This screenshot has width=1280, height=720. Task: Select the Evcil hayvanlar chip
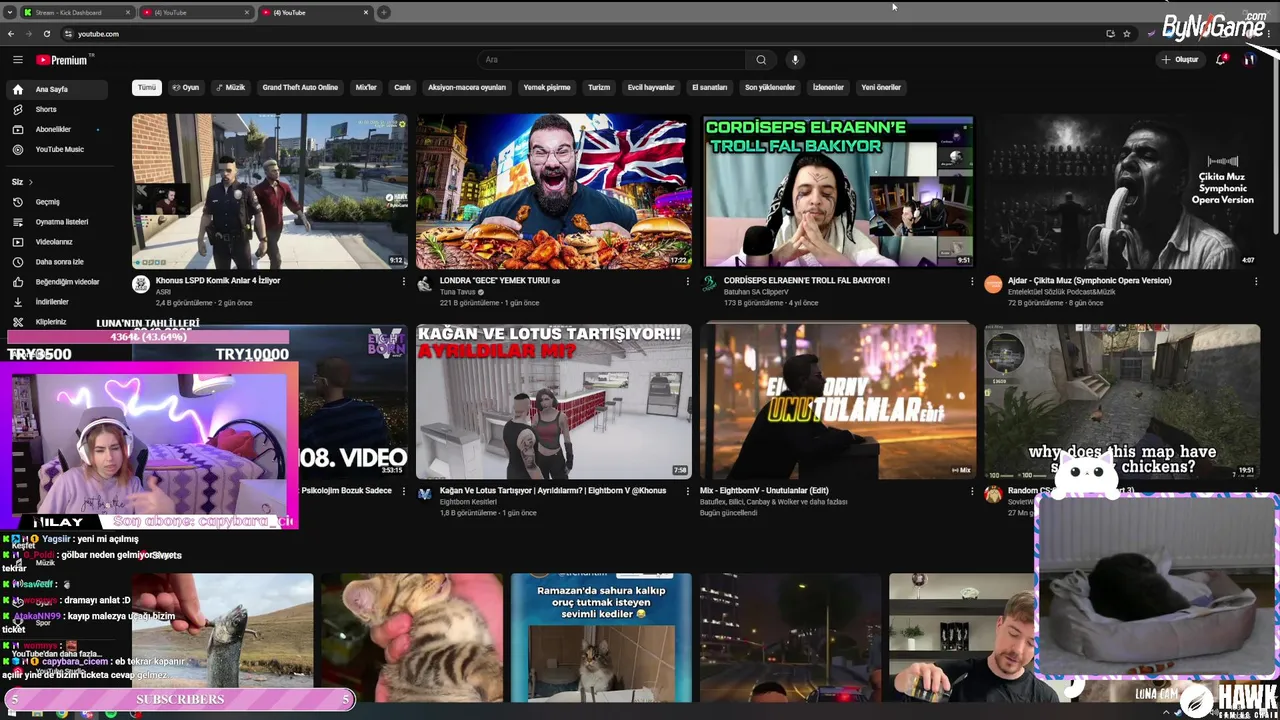point(651,88)
